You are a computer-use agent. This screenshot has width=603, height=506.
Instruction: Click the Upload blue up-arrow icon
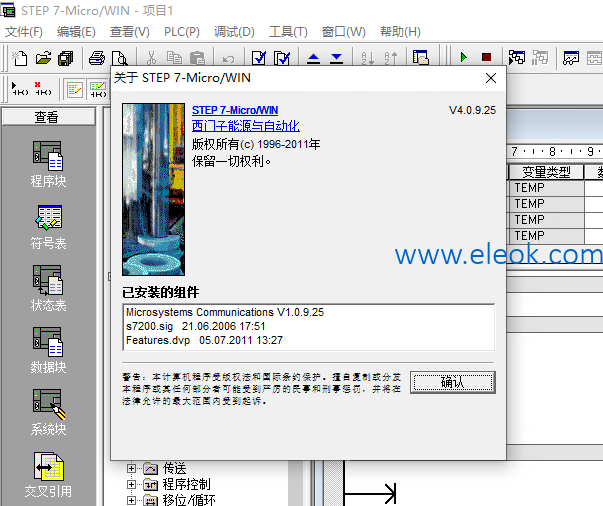[x=313, y=58]
